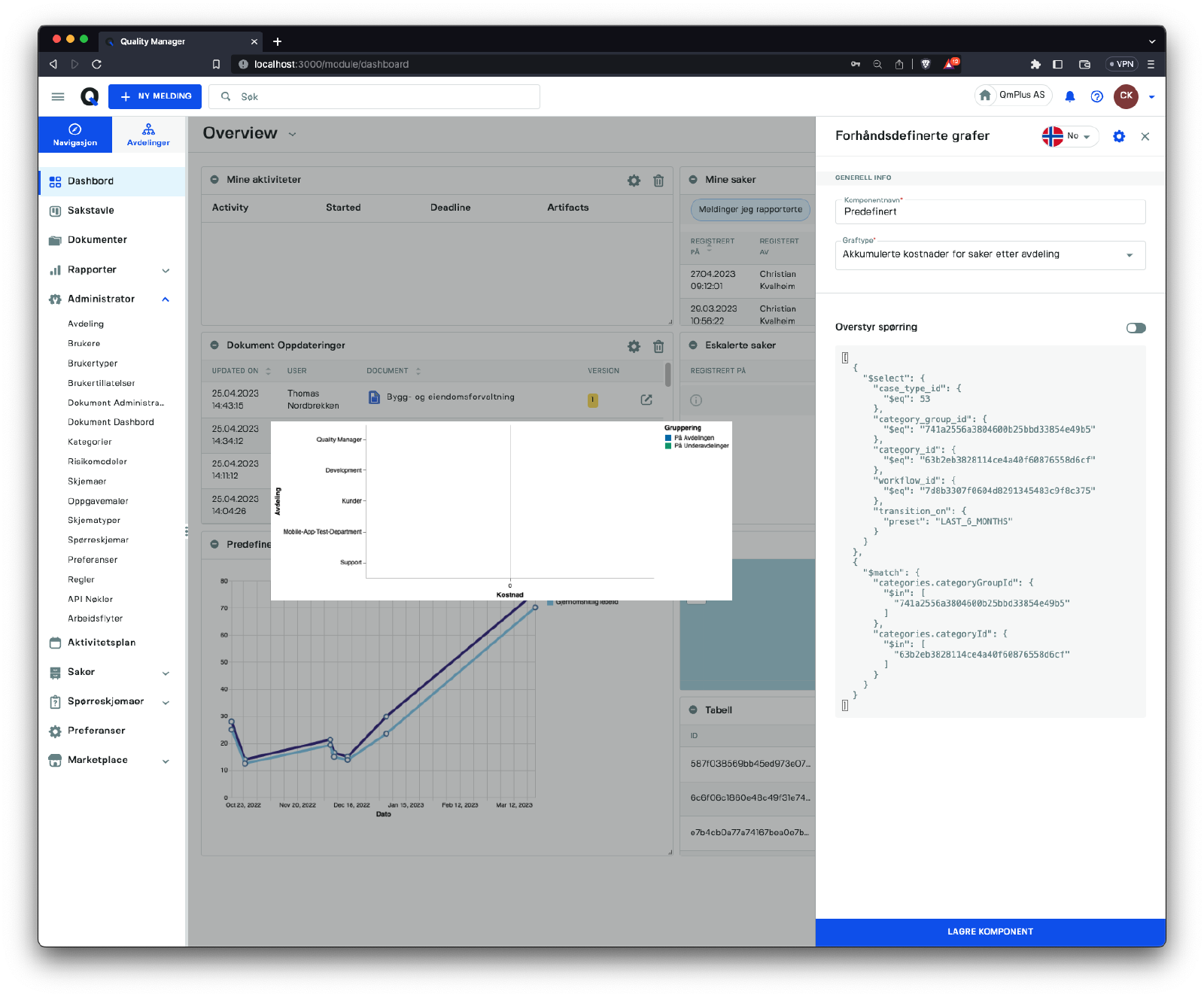
Task: Click the LAGRE KOMPONENT button
Action: pyautogui.click(x=990, y=932)
